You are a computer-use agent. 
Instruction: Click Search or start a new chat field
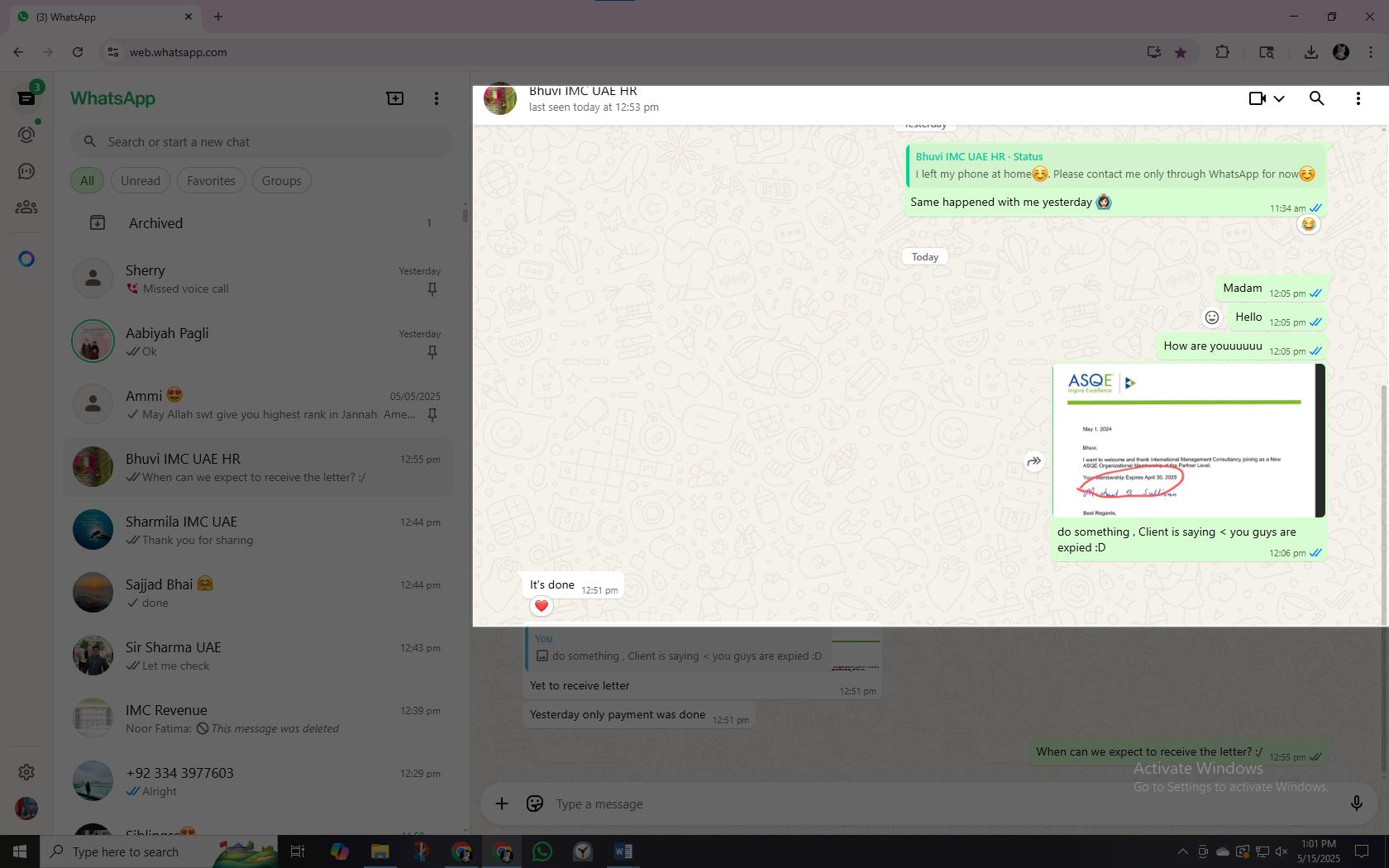261,141
